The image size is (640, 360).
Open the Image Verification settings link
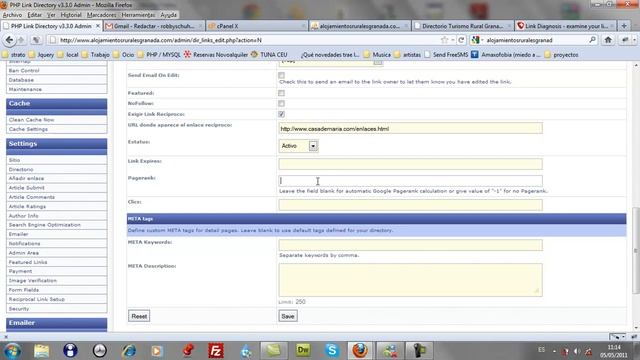tap(33, 280)
